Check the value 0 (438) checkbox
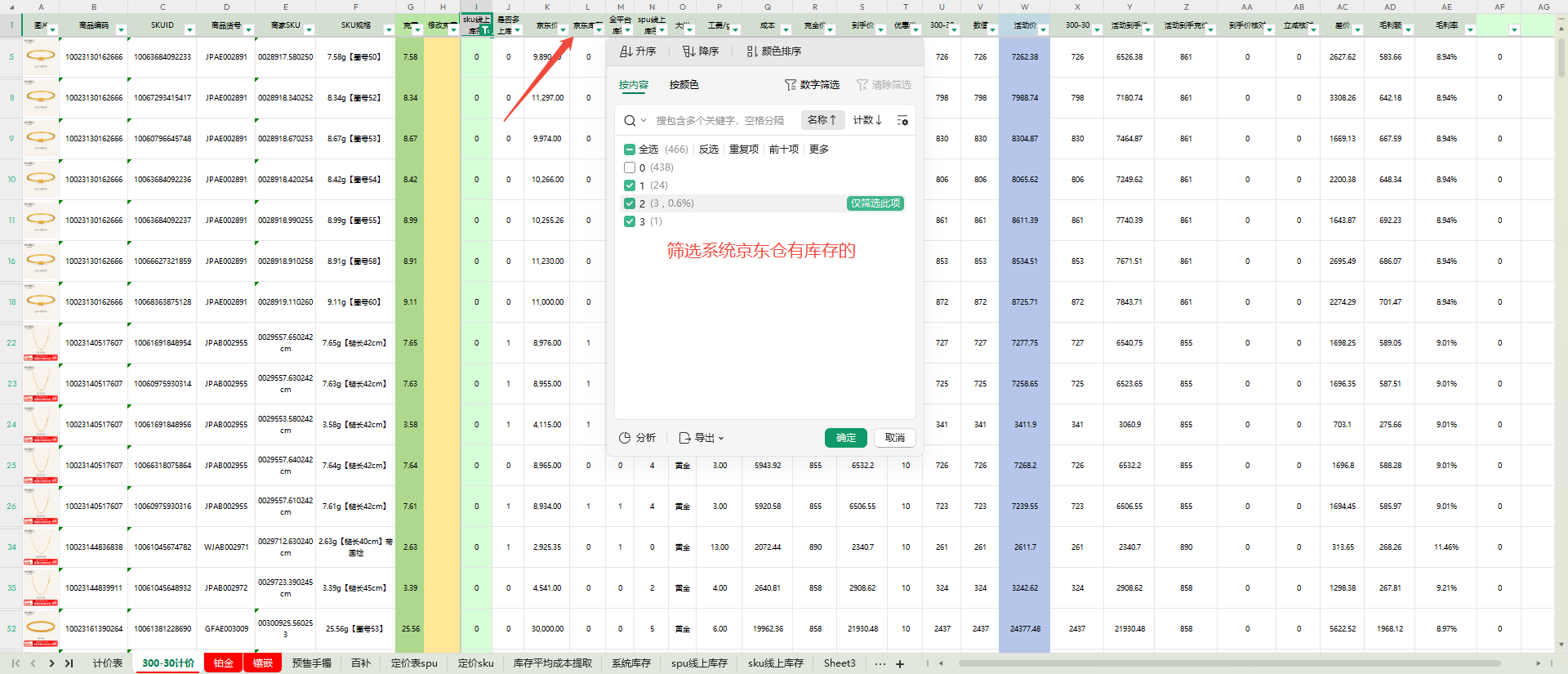Viewport: 1568px width, 674px height. click(630, 167)
